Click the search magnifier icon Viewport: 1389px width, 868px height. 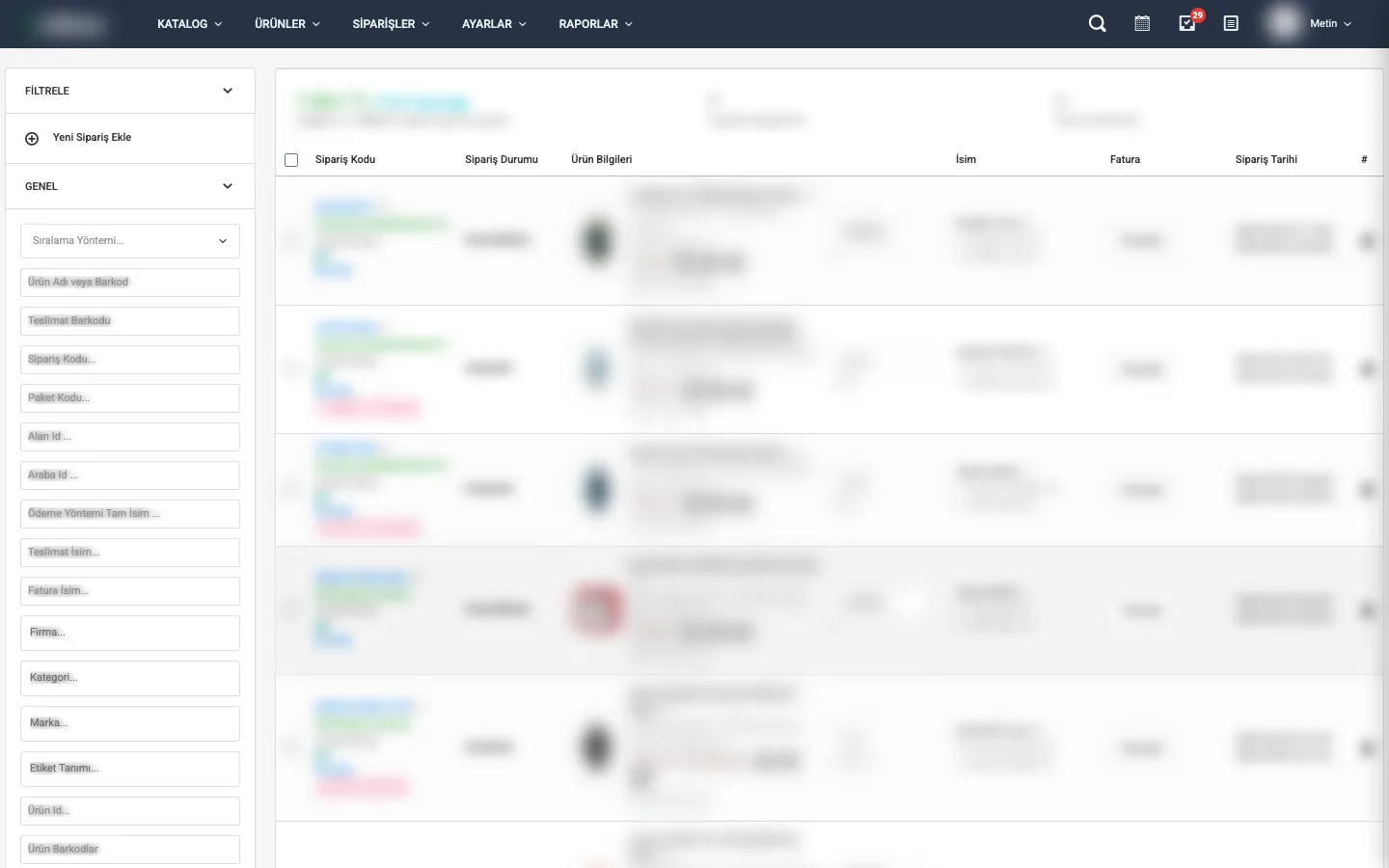click(x=1097, y=24)
